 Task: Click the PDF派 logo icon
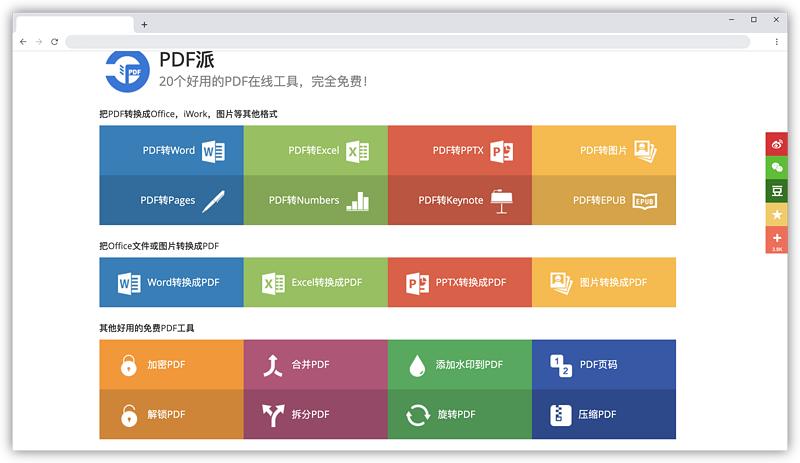tap(127, 71)
